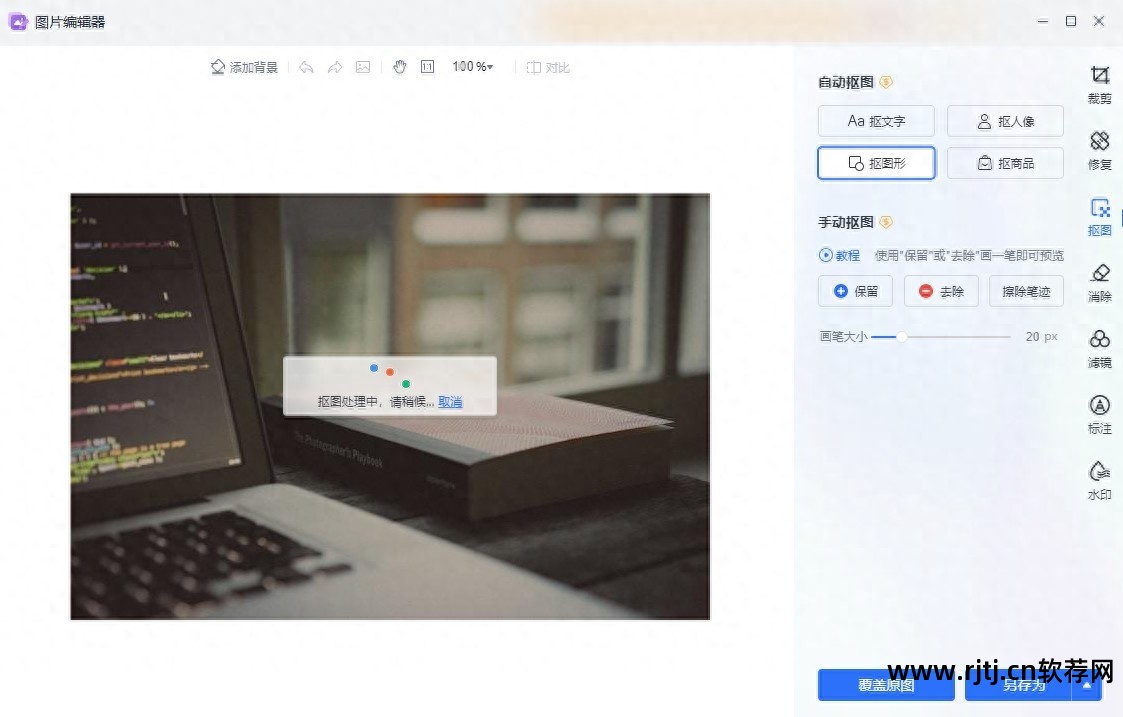Select the 抠图 cutout tool in sidebar
Viewport: 1123px width, 717px height.
coord(1099,217)
